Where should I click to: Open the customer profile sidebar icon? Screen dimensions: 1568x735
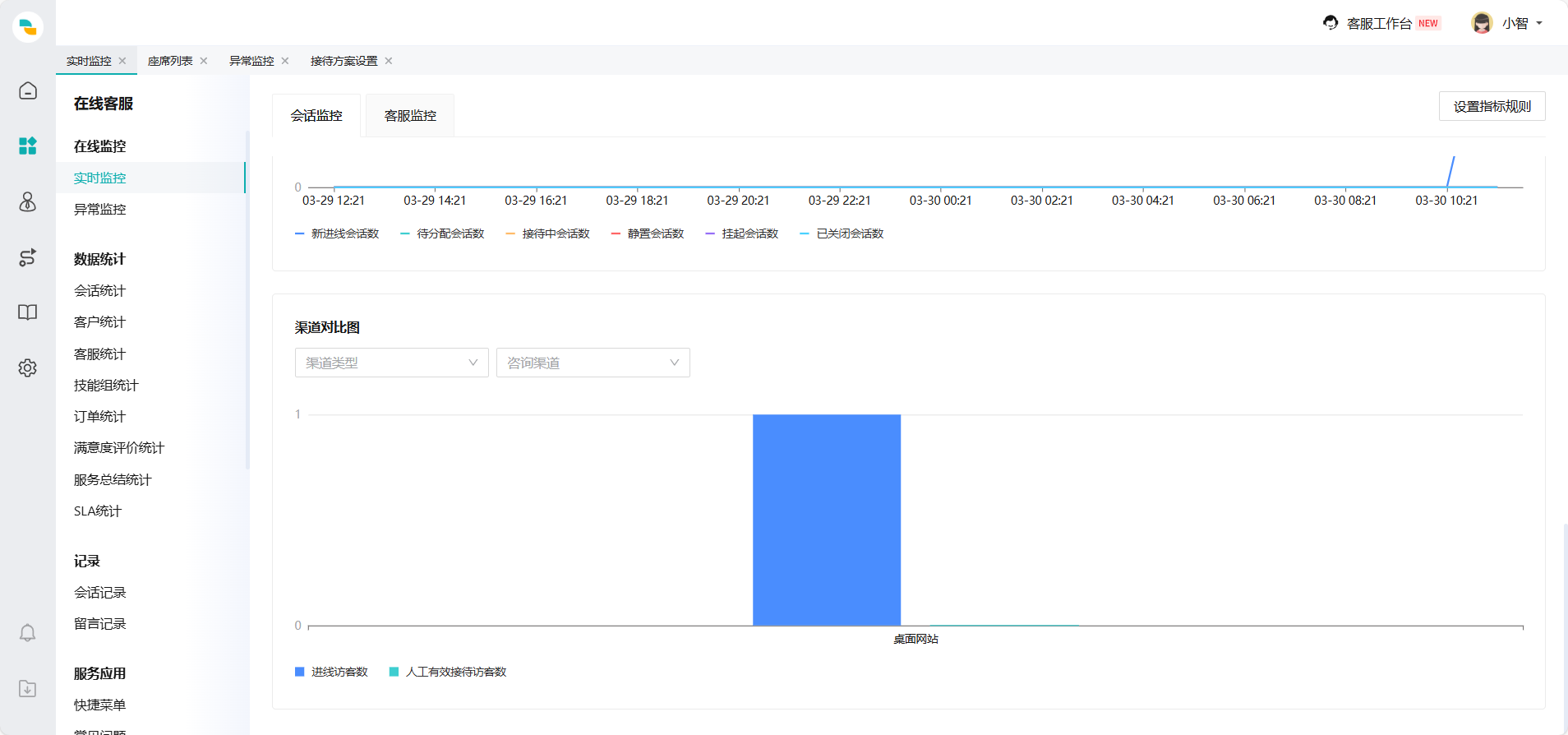click(28, 201)
